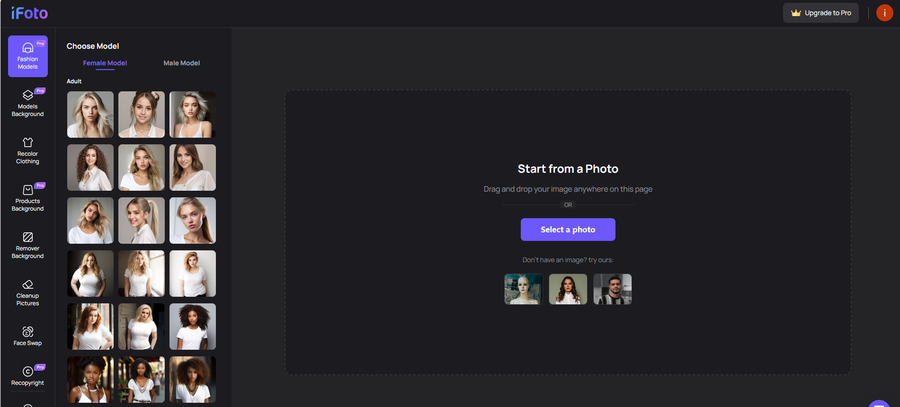The width and height of the screenshot is (900, 407).
Task: Try the mannequin head sample image
Action: coord(523,289)
